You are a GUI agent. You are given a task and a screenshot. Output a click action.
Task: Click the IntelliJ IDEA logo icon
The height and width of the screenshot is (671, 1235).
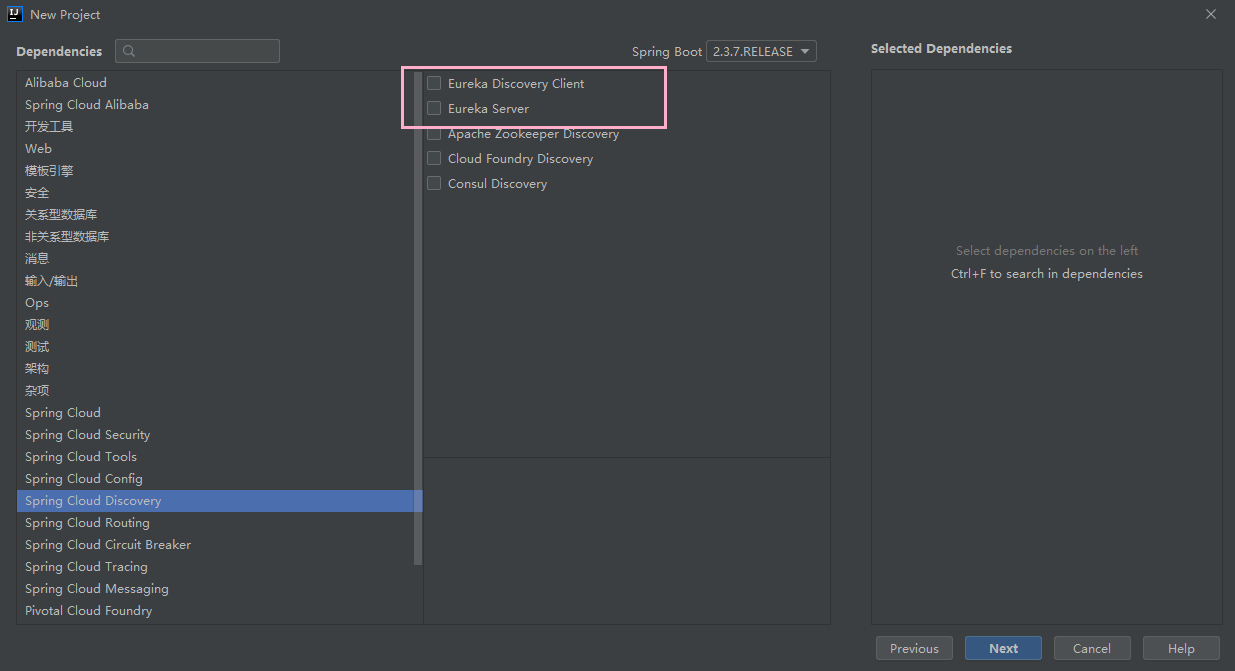coord(16,14)
